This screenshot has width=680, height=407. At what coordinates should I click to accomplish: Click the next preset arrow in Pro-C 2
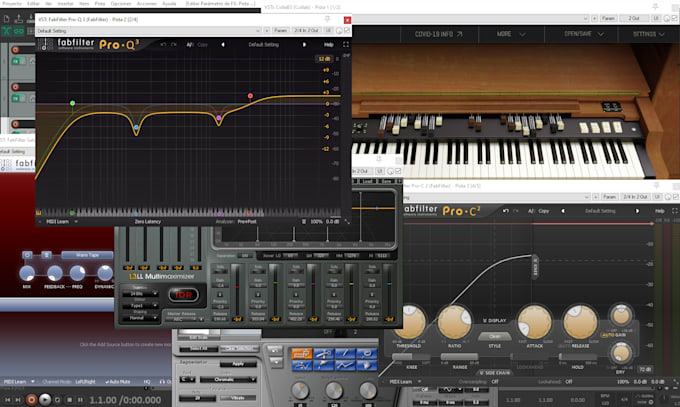[x=638, y=211]
